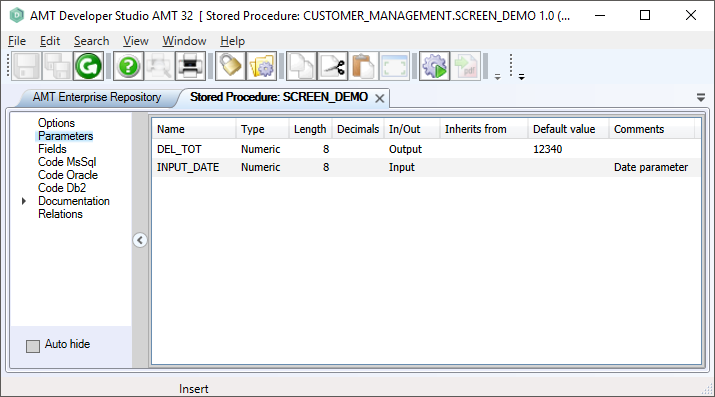Click the Length 8 cell of INPUT_DATE
715x397 pixels.
pos(310,167)
